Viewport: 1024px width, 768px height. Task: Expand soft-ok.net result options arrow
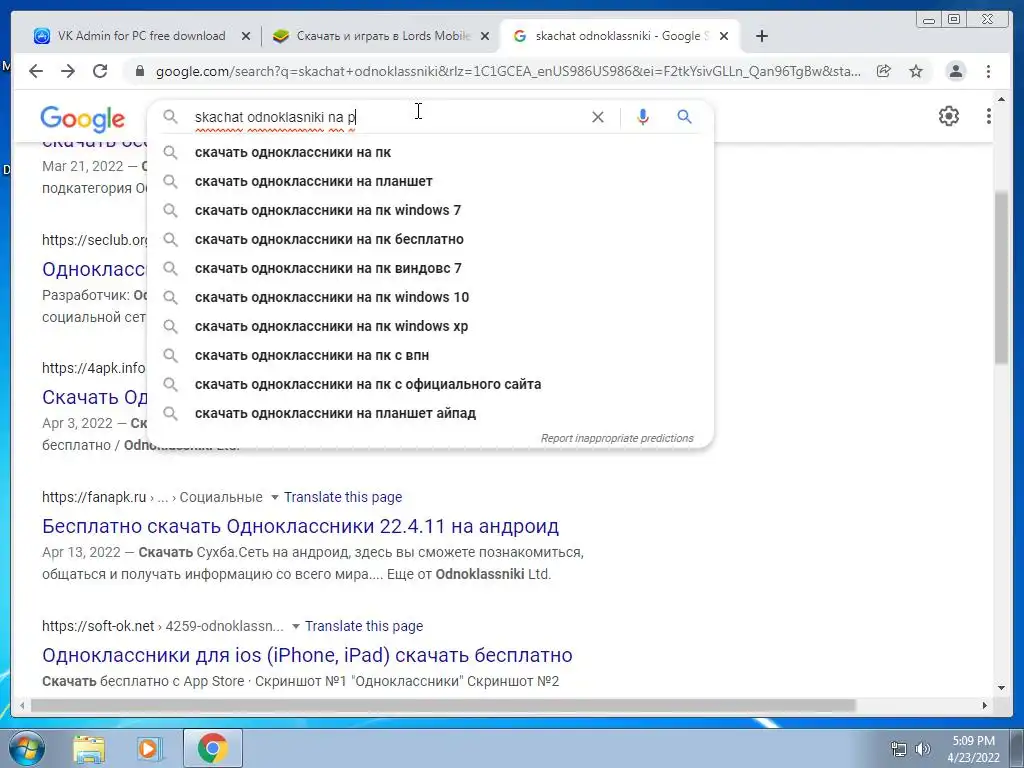[295, 626]
